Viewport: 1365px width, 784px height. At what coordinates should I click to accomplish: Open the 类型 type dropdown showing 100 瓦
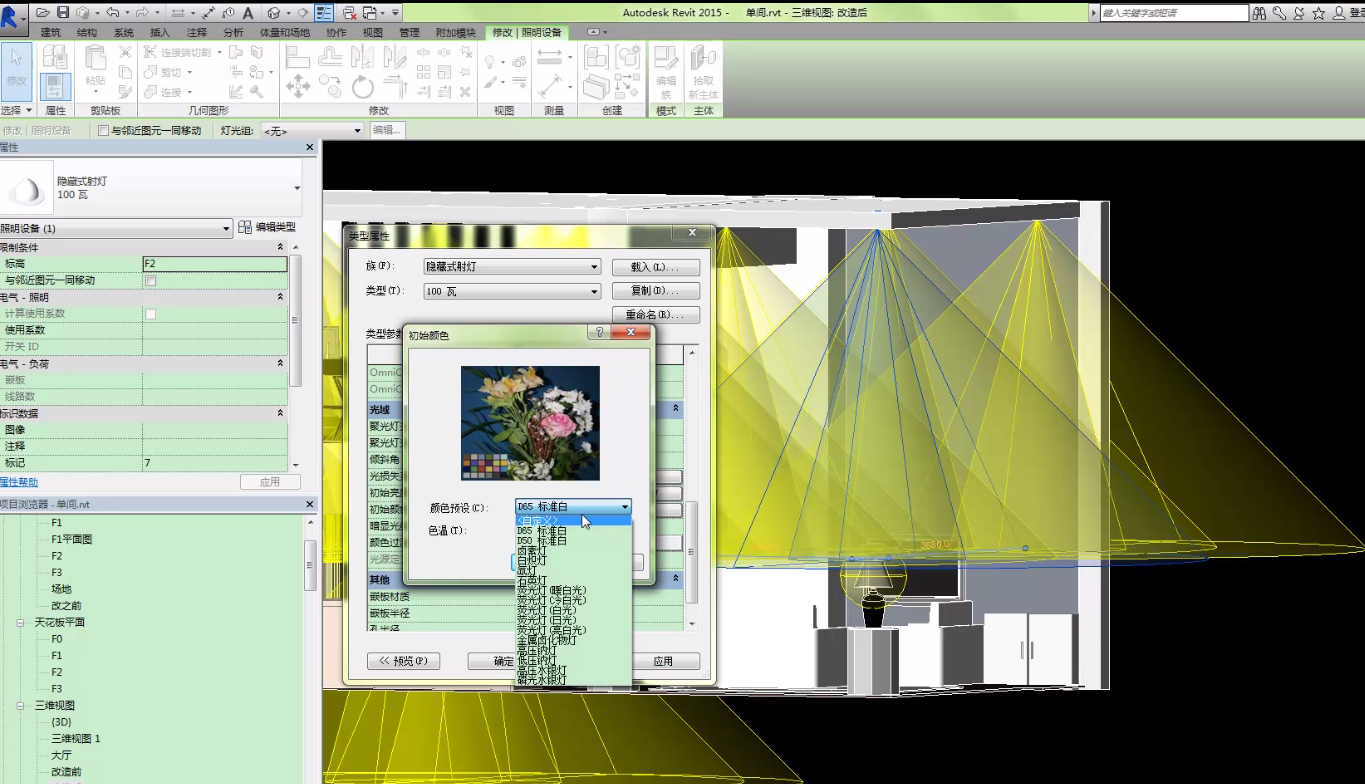(512, 291)
